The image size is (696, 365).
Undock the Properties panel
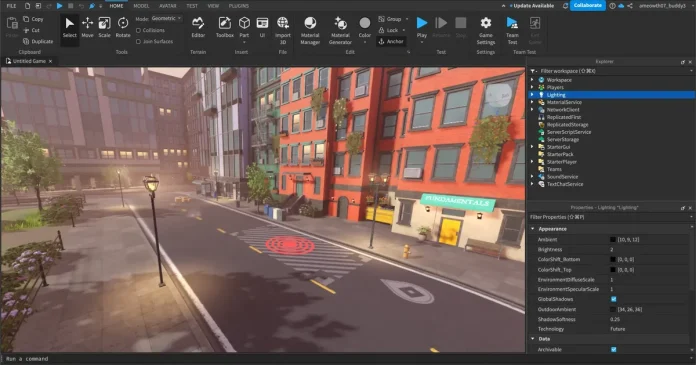click(x=683, y=208)
